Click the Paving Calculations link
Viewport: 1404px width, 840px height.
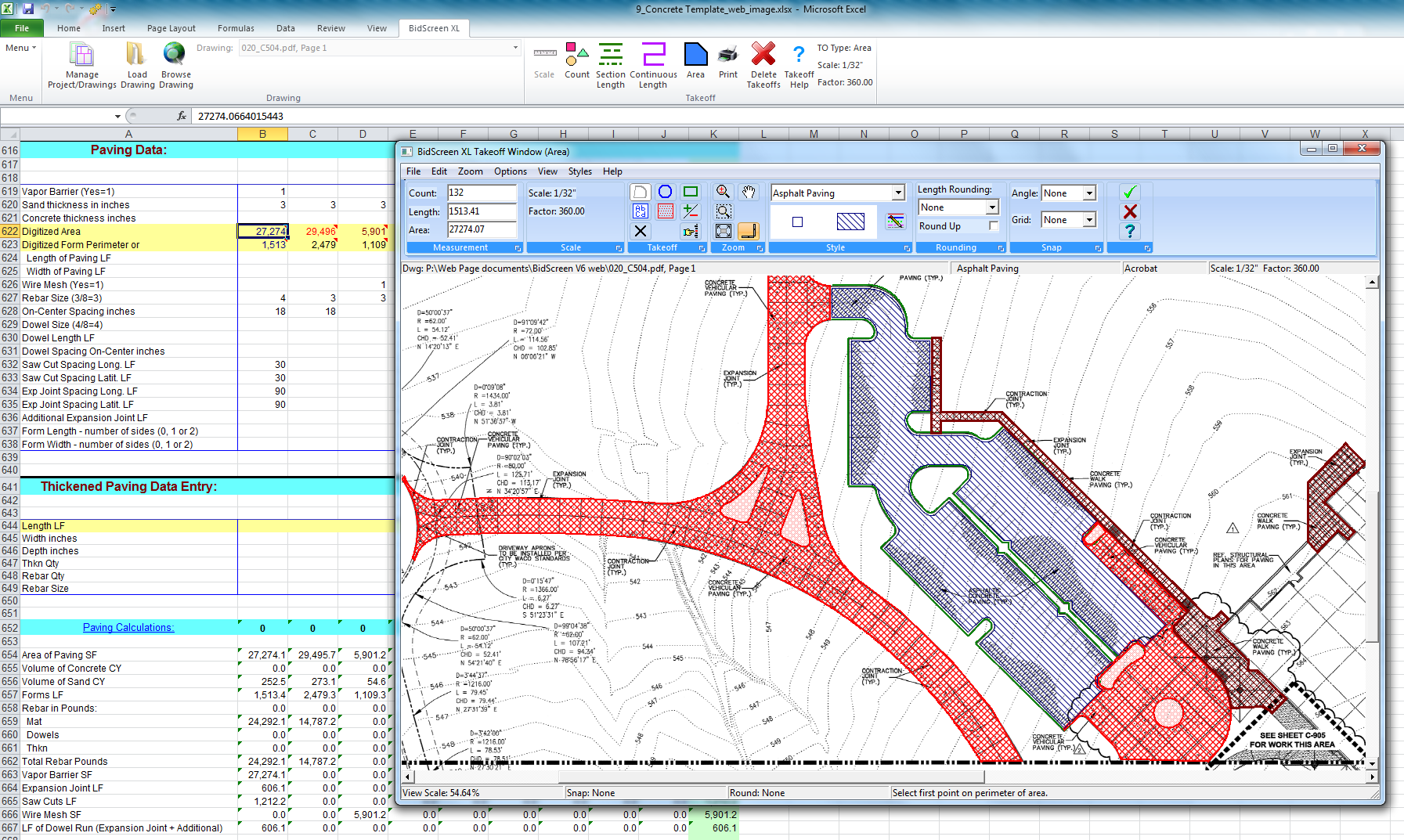point(128,628)
